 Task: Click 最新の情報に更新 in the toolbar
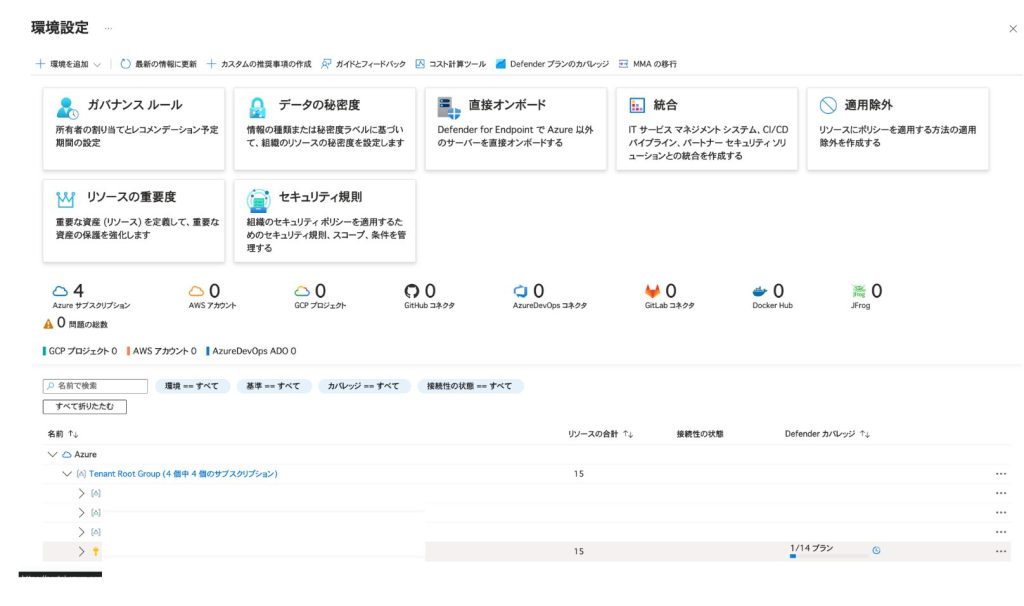[158, 64]
